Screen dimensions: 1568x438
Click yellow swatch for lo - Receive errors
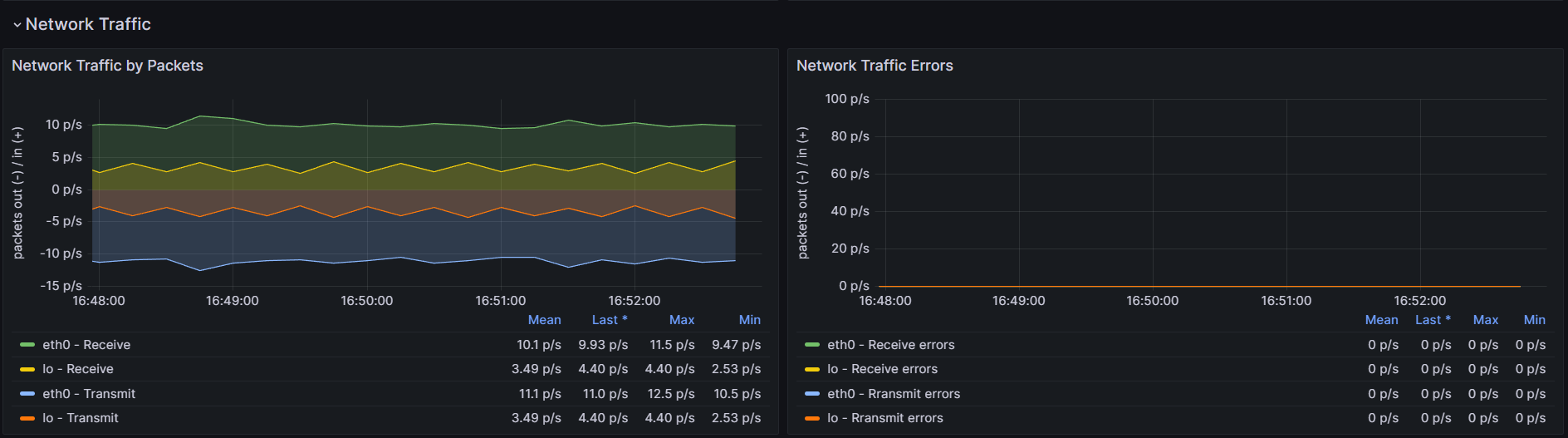(812, 369)
